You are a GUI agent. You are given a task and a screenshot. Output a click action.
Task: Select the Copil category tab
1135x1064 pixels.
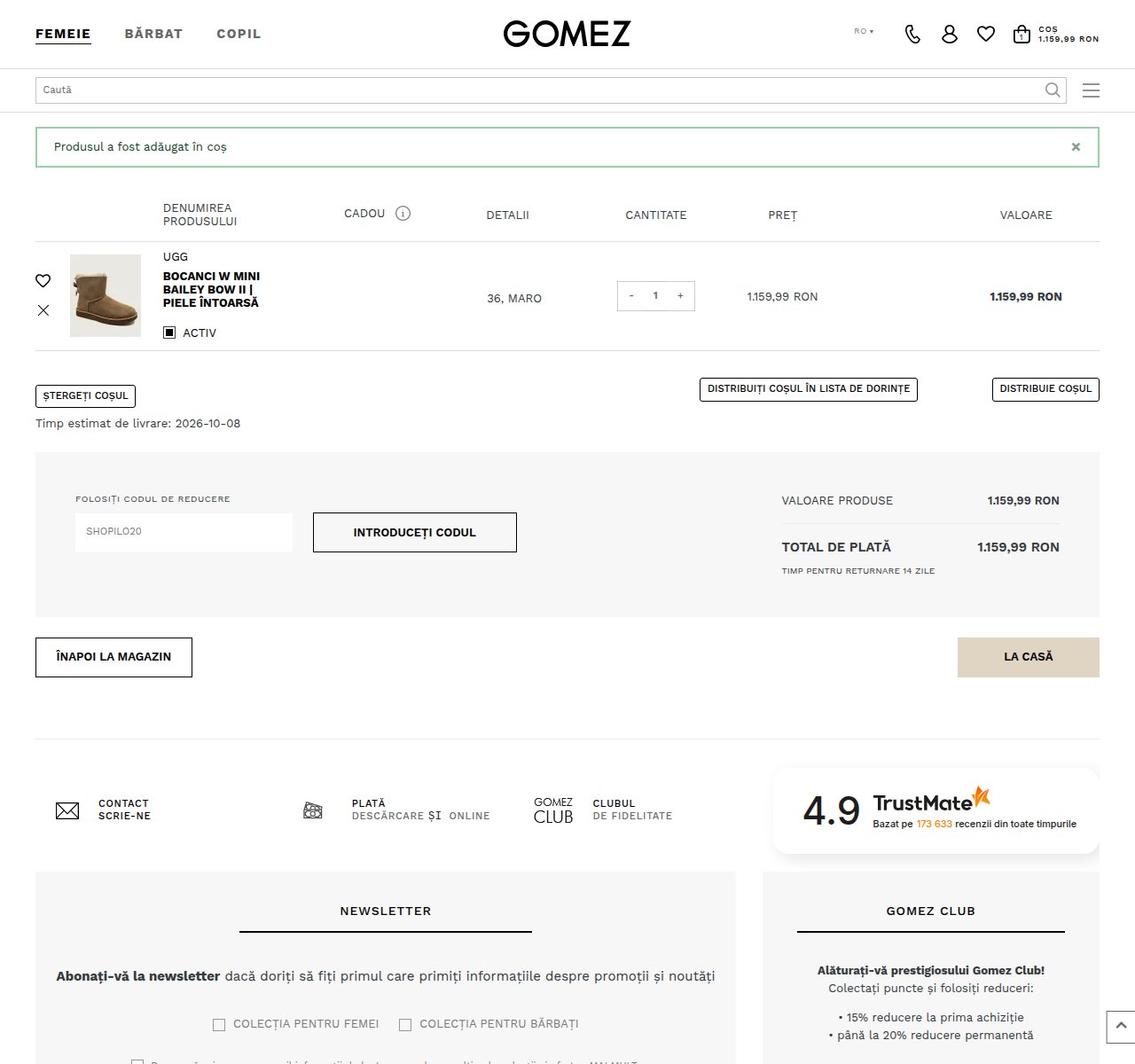point(239,34)
